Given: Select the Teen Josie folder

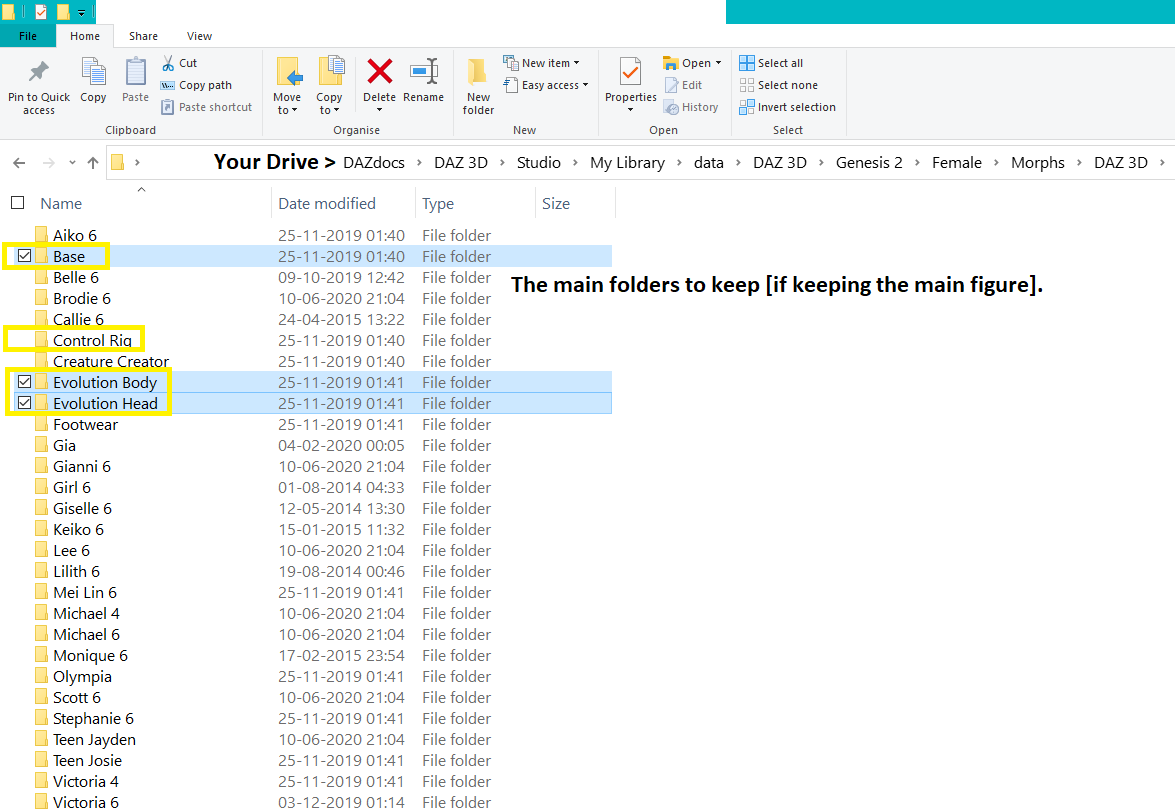Looking at the screenshot, I should point(87,760).
